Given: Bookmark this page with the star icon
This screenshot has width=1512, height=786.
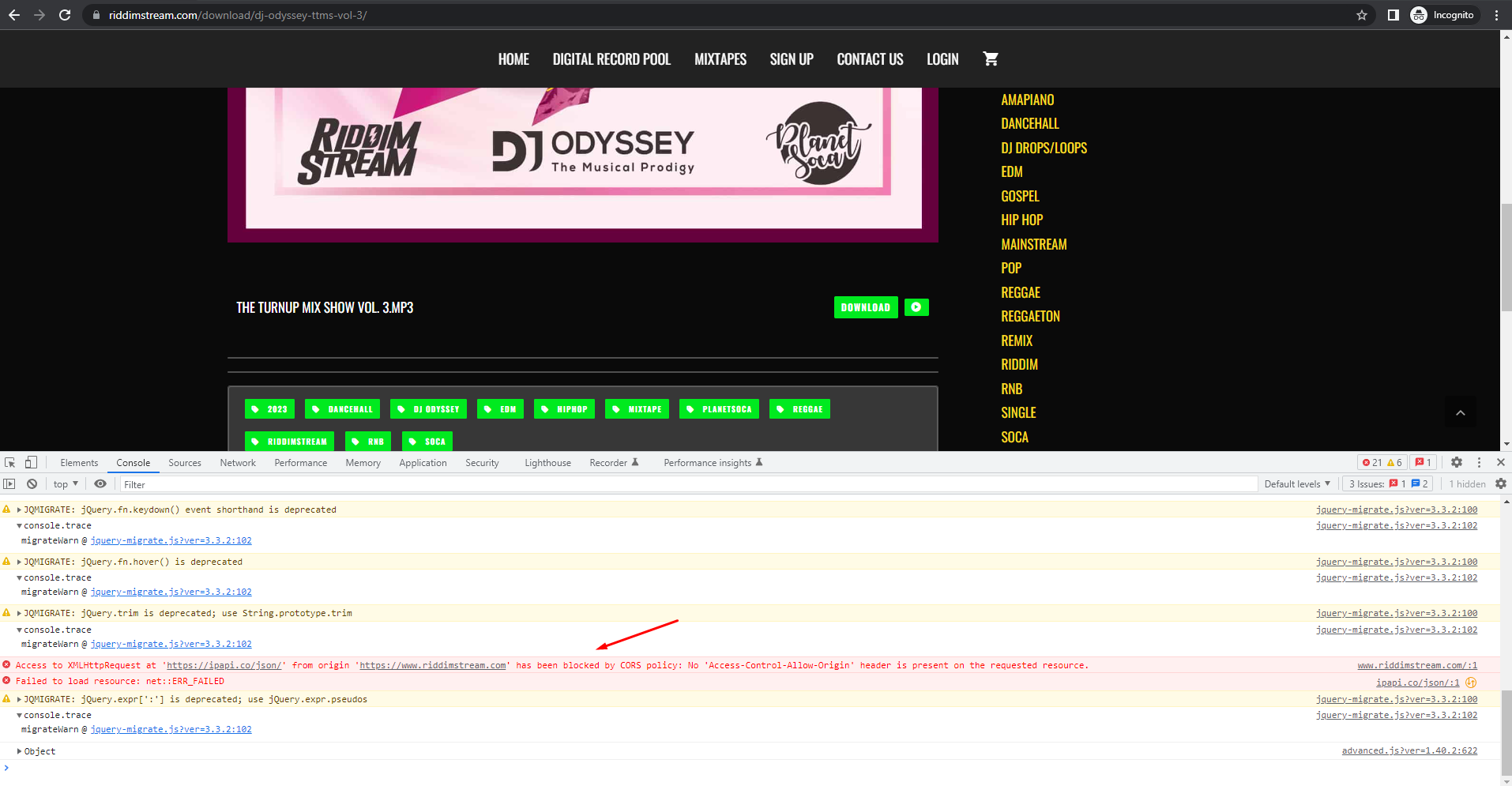Looking at the screenshot, I should [x=1362, y=15].
